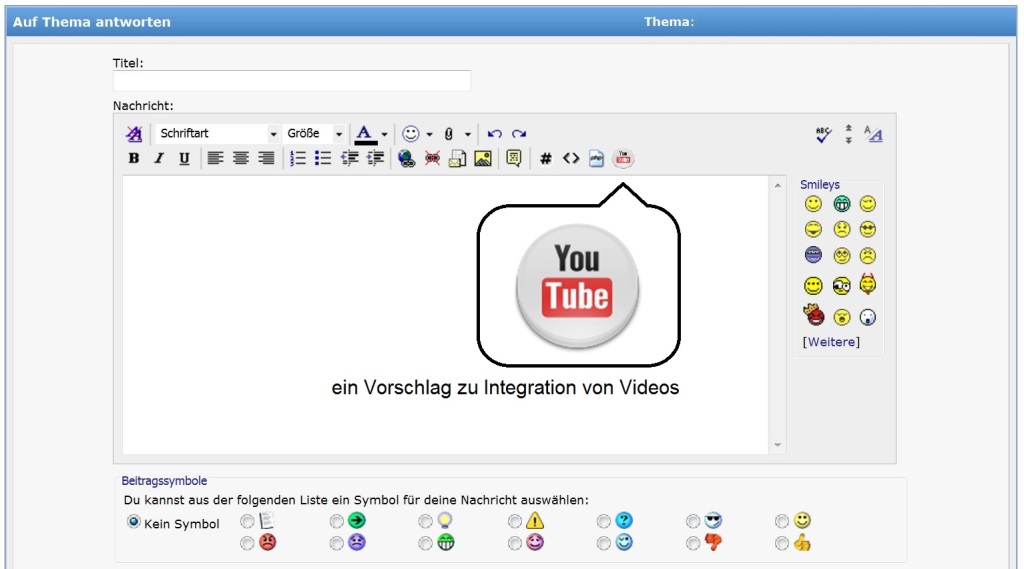
Task: Select the Kein Symbol radio button
Action: 134,522
